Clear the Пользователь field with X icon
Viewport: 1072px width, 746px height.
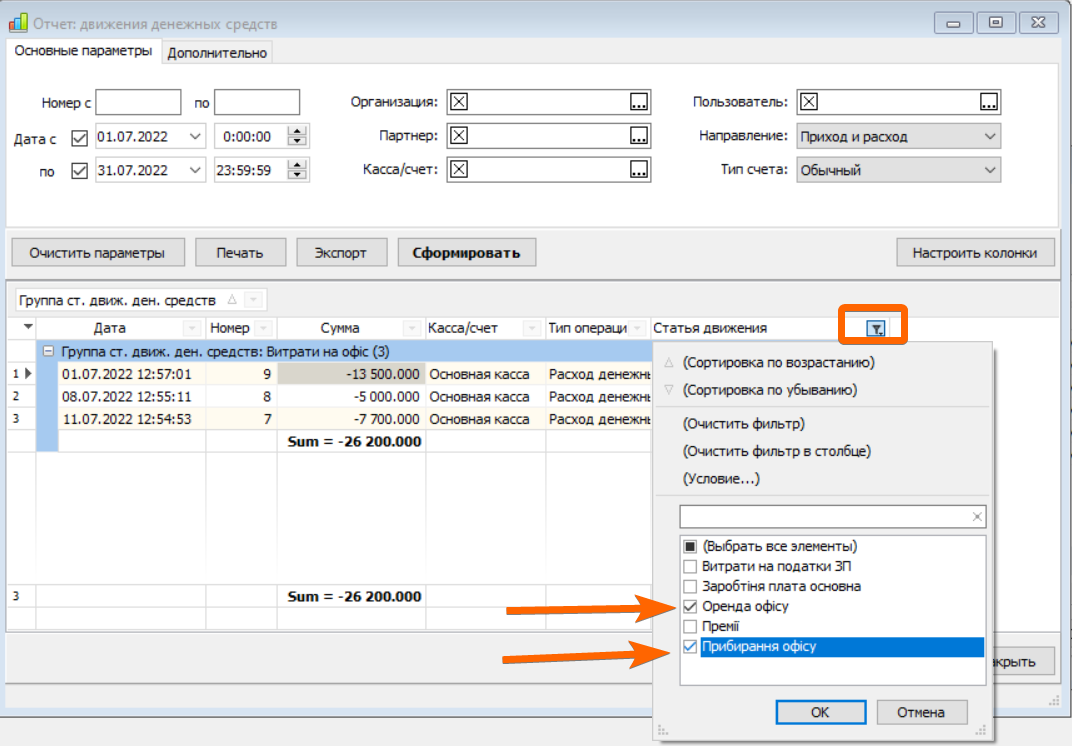tap(809, 102)
